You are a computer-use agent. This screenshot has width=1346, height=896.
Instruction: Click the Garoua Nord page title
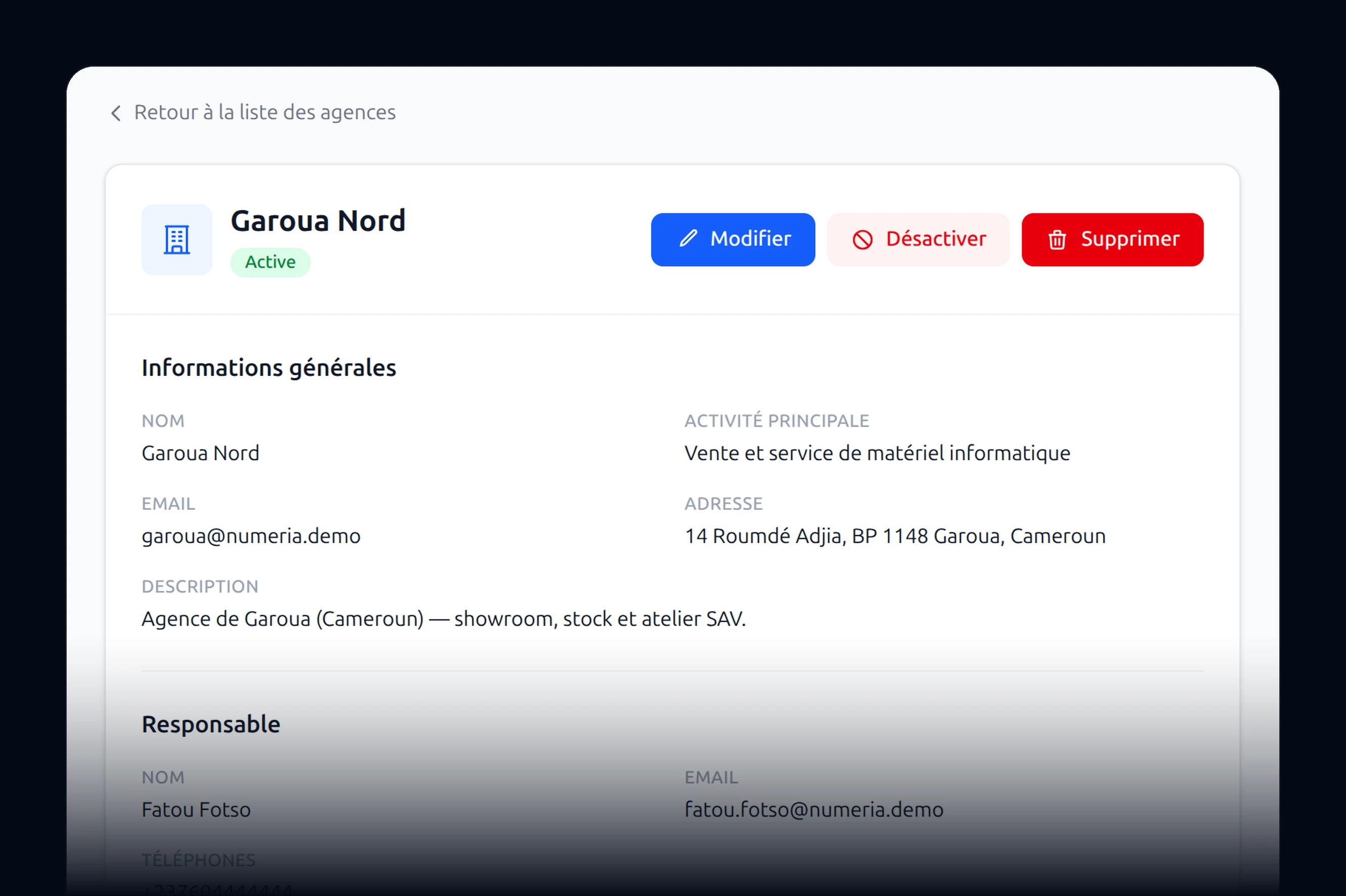click(x=318, y=221)
